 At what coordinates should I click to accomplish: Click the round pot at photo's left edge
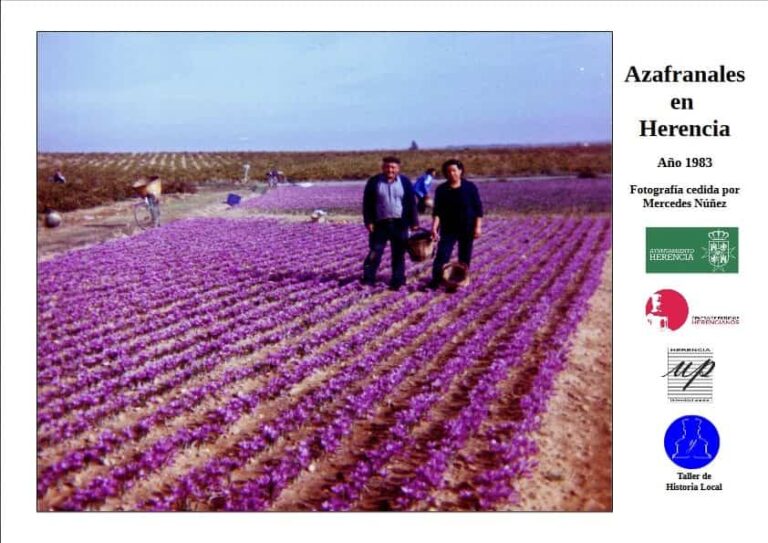pos(53,219)
